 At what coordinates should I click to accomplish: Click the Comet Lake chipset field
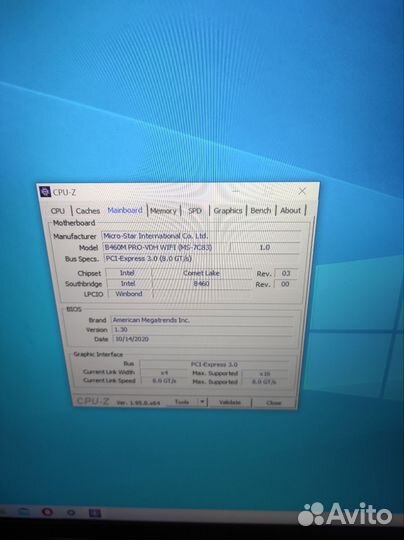(x=201, y=273)
